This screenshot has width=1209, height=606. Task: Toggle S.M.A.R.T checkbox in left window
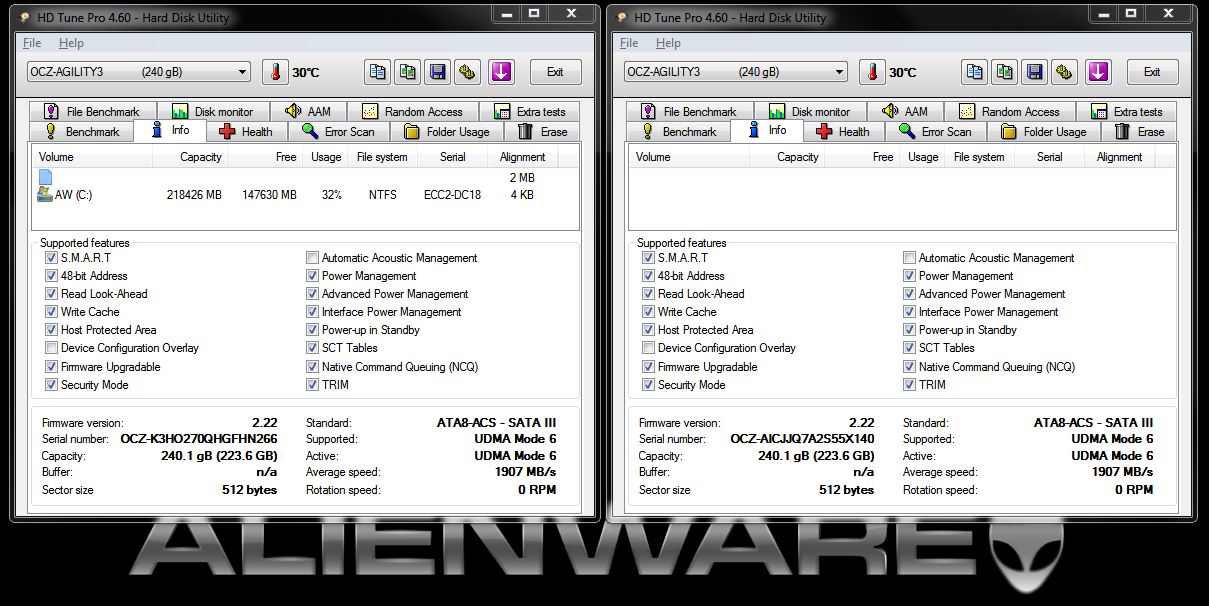(51, 258)
